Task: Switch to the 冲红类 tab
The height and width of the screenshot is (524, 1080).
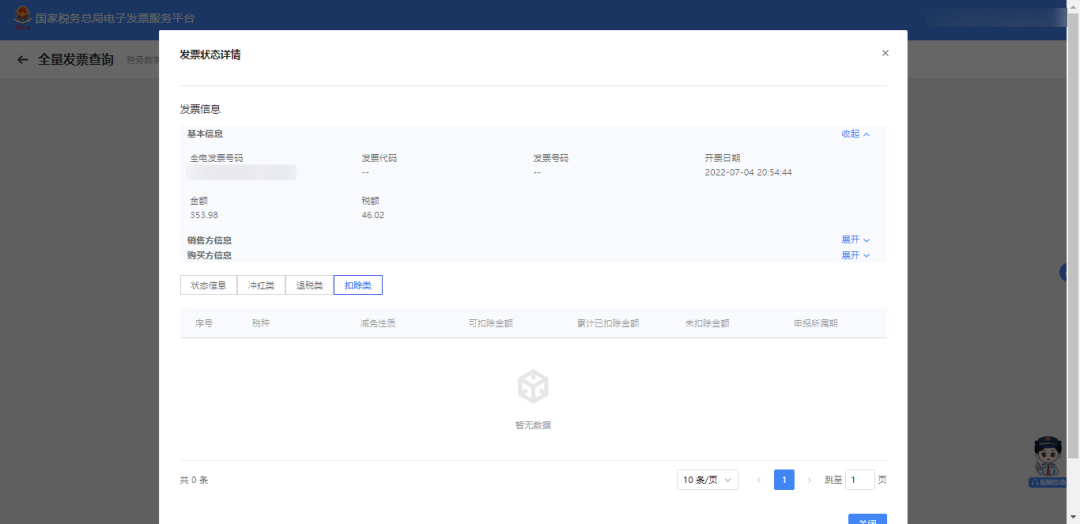Action: point(261,285)
